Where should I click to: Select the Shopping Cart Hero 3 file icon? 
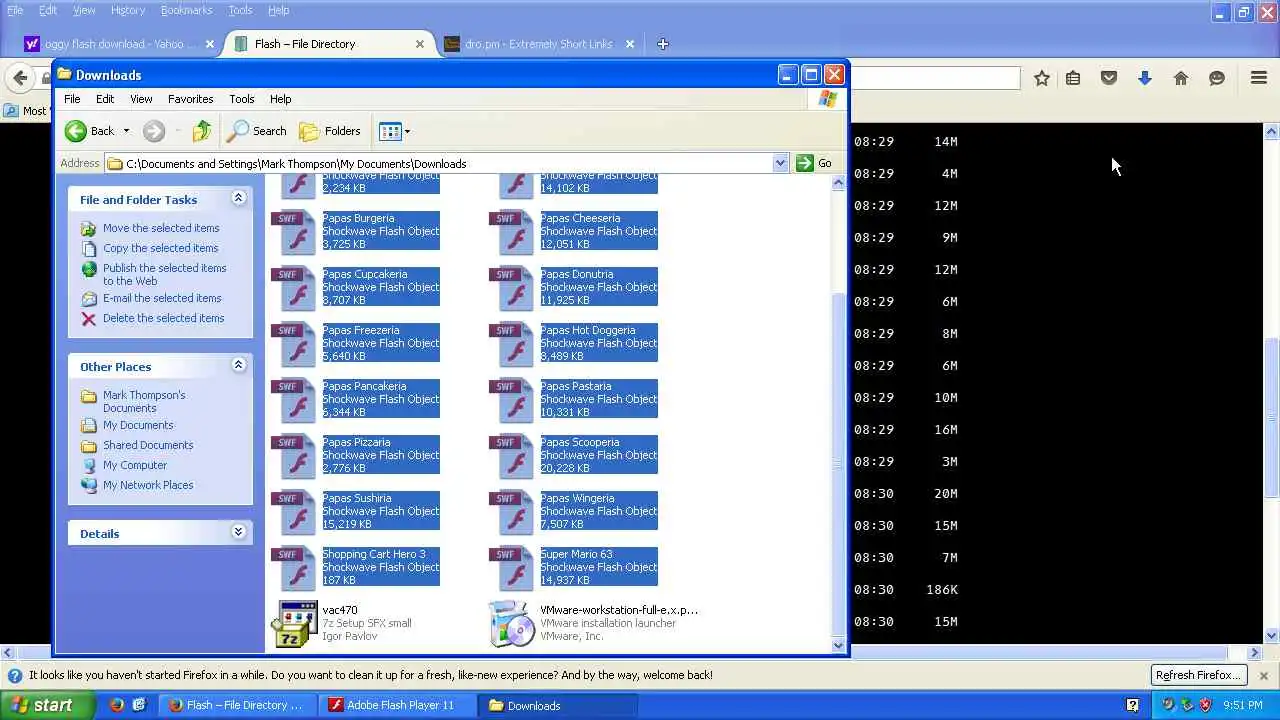tap(294, 568)
